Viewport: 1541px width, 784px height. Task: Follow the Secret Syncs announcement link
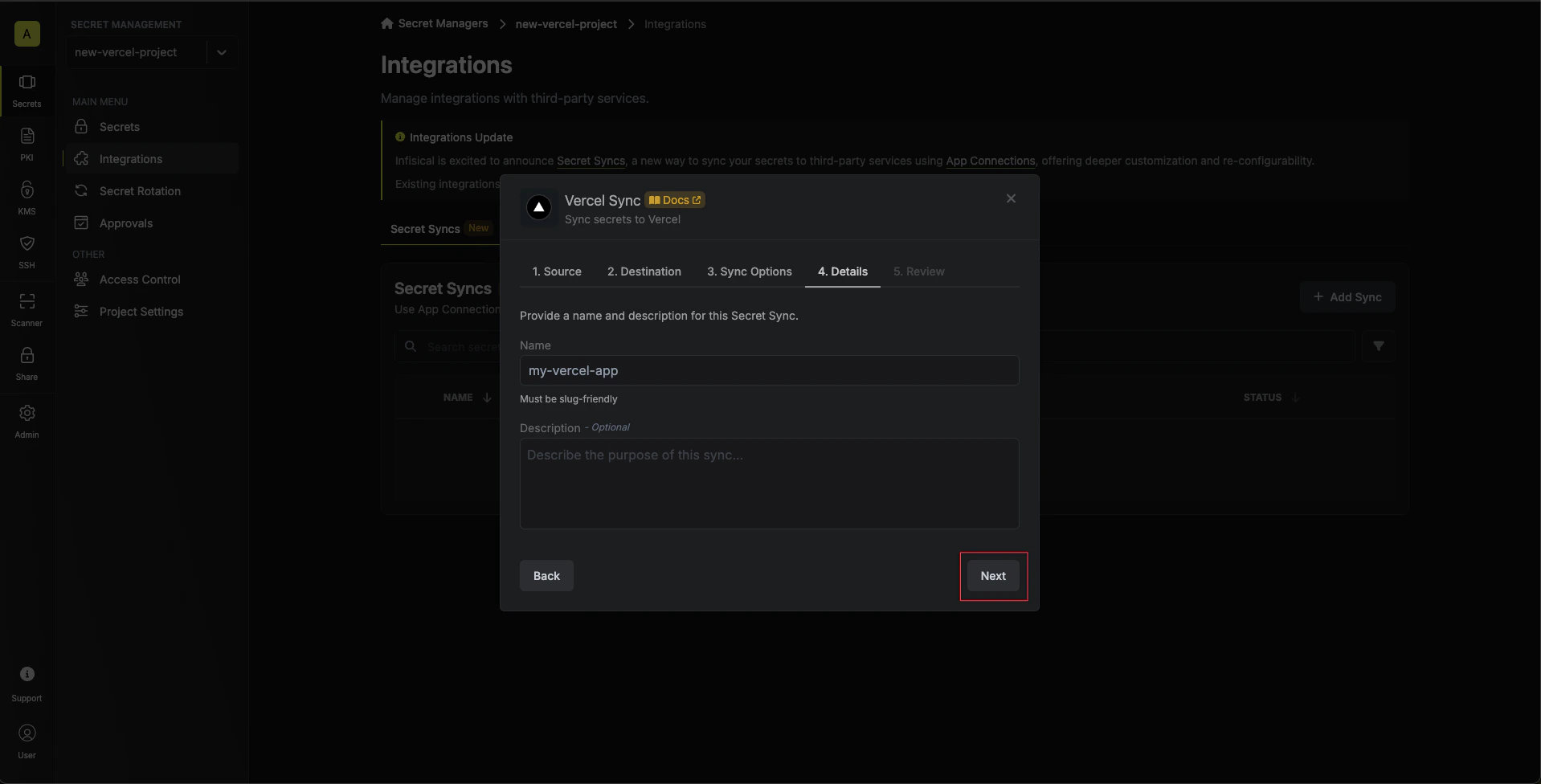click(x=591, y=161)
